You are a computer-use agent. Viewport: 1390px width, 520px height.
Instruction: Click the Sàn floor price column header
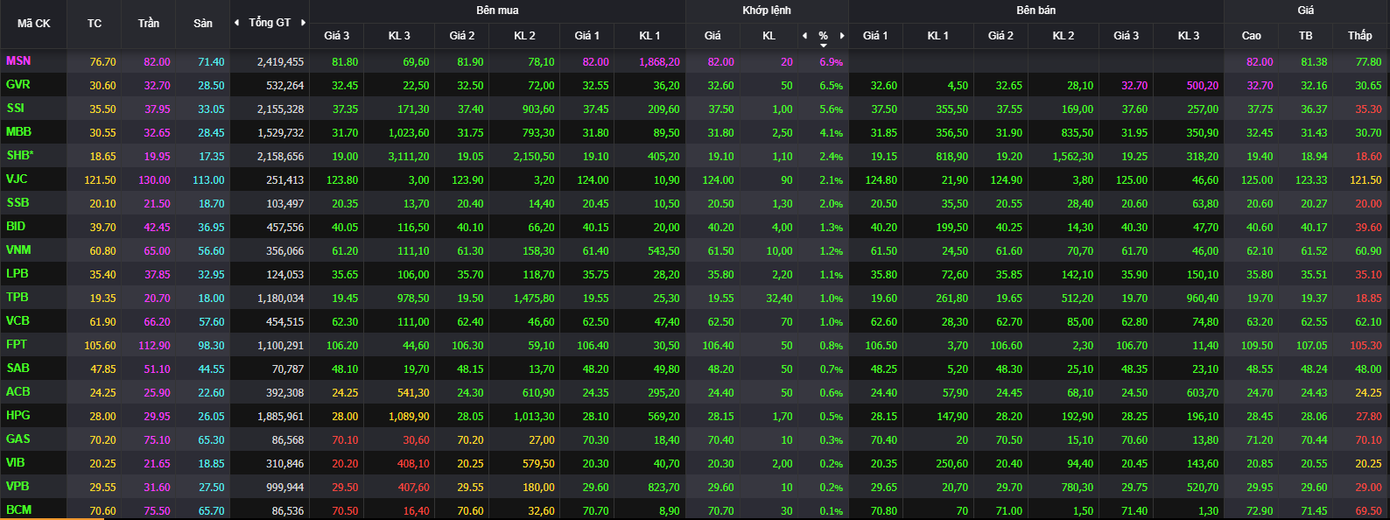click(x=201, y=23)
